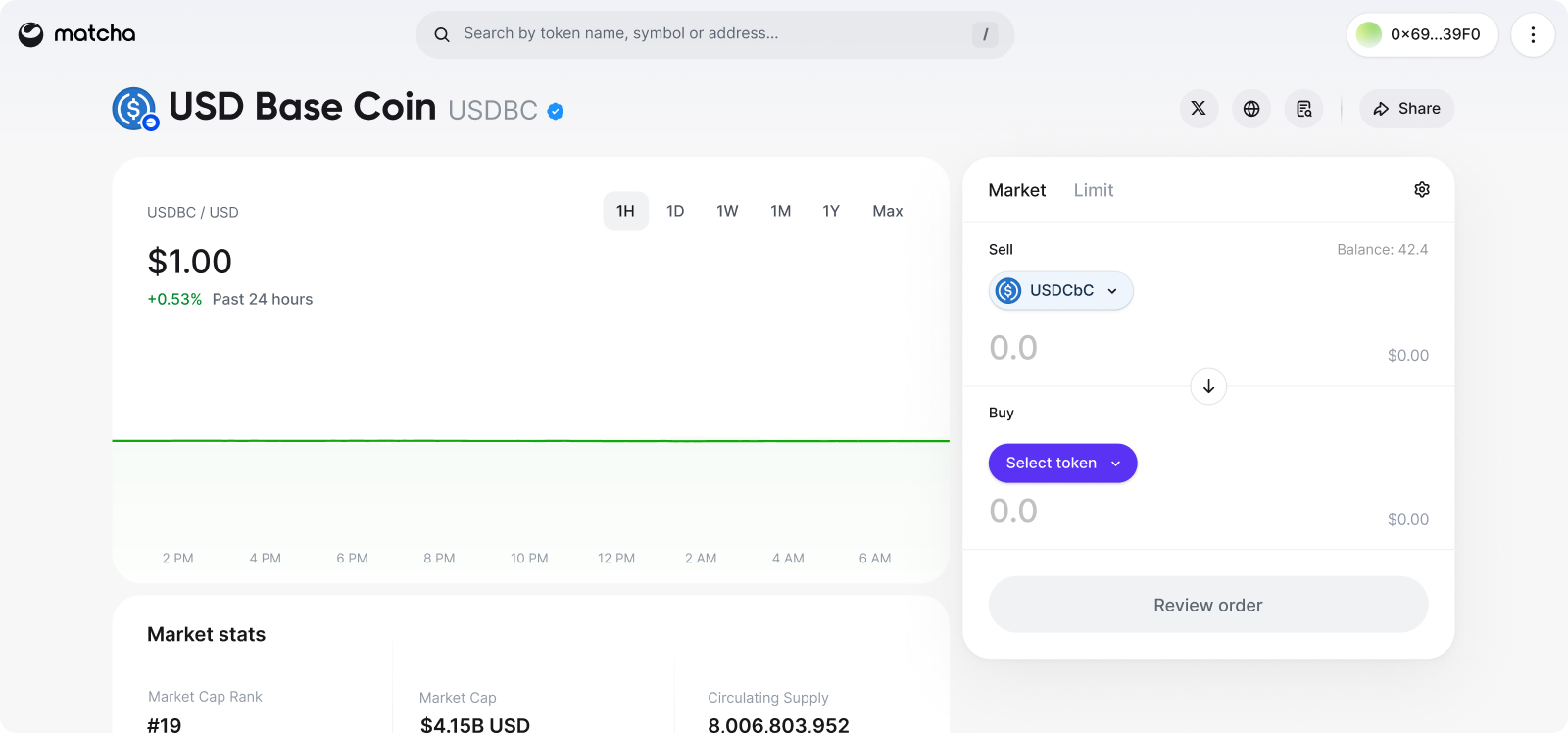Click the USDBC / USD pair label
The height and width of the screenshot is (733, 1568).
click(x=193, y=212)
